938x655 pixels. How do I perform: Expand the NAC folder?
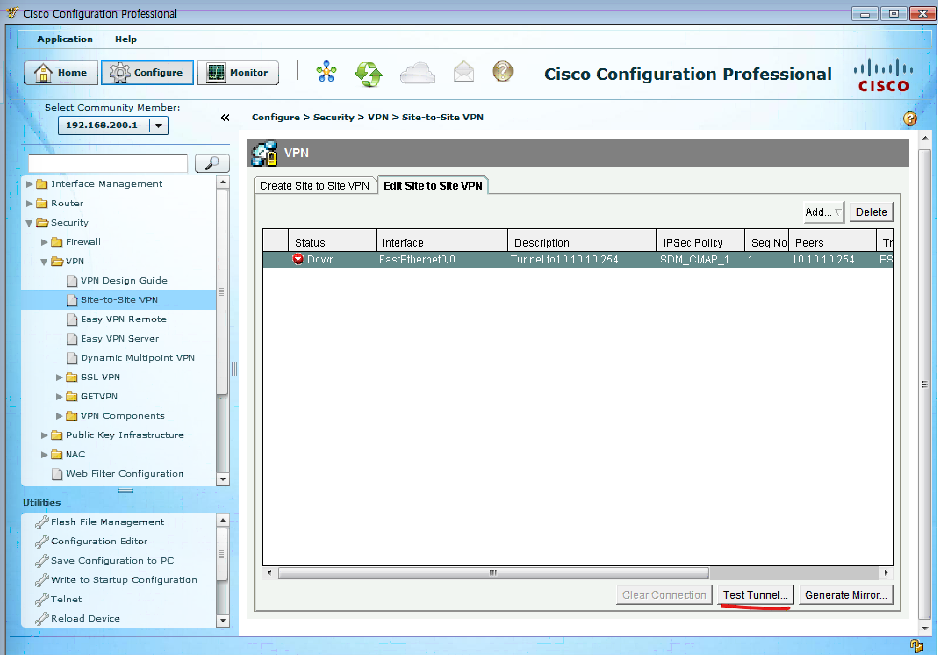pos(44,455)
